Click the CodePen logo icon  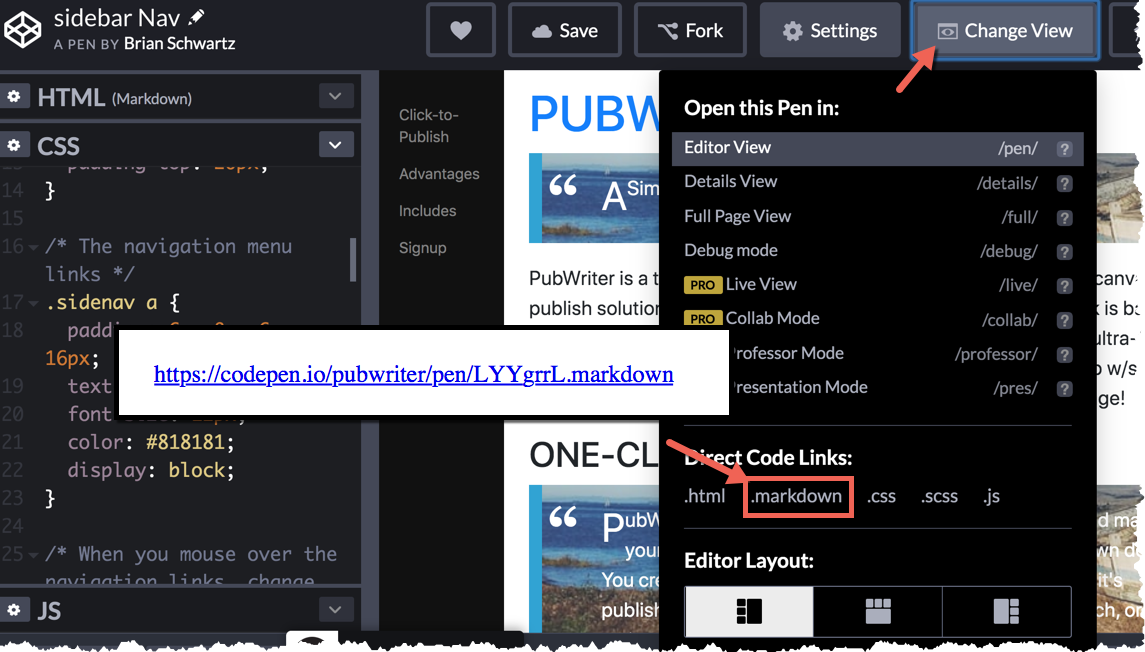(23, 30)
